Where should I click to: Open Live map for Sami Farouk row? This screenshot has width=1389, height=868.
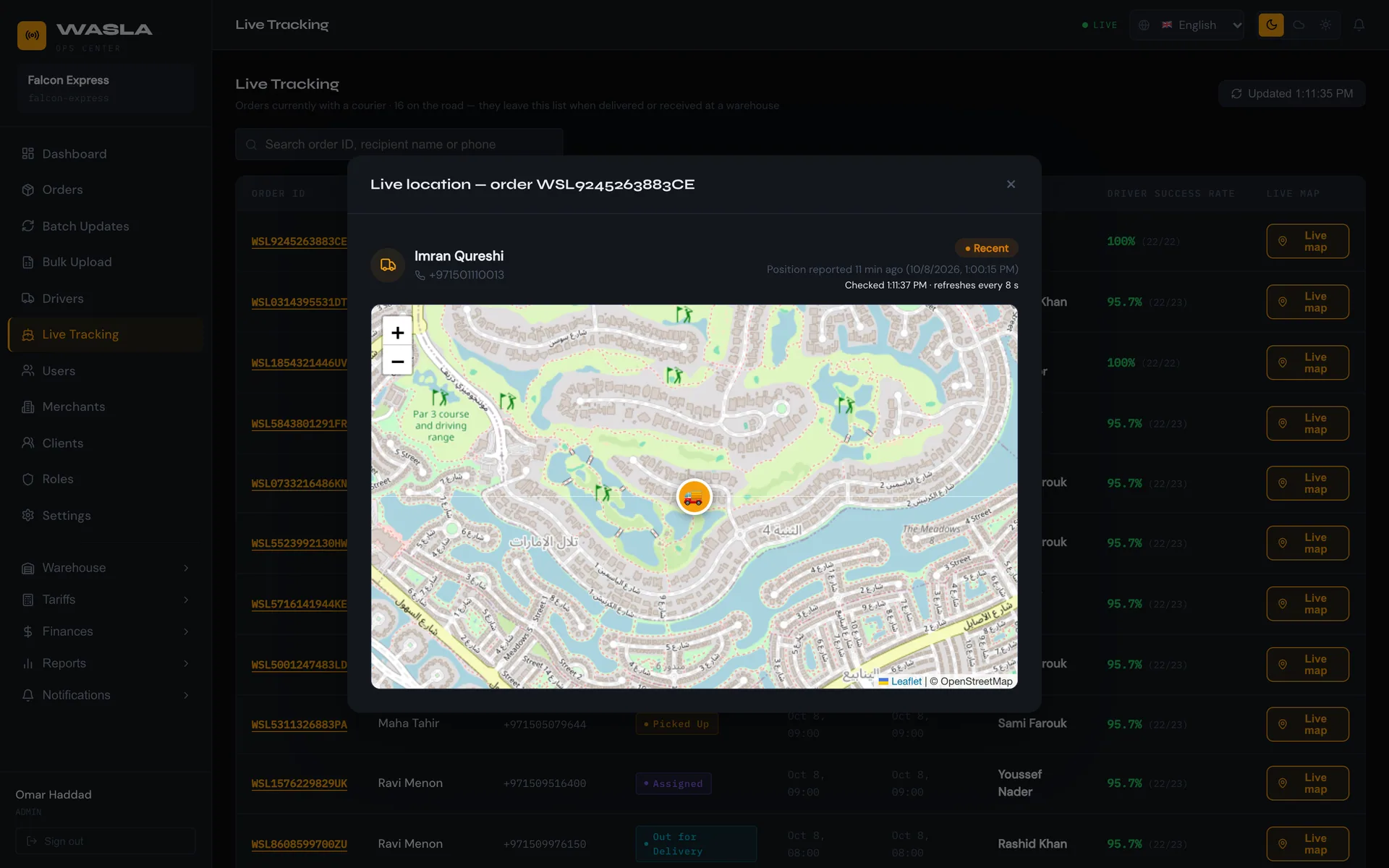[x=1307, y=724]
